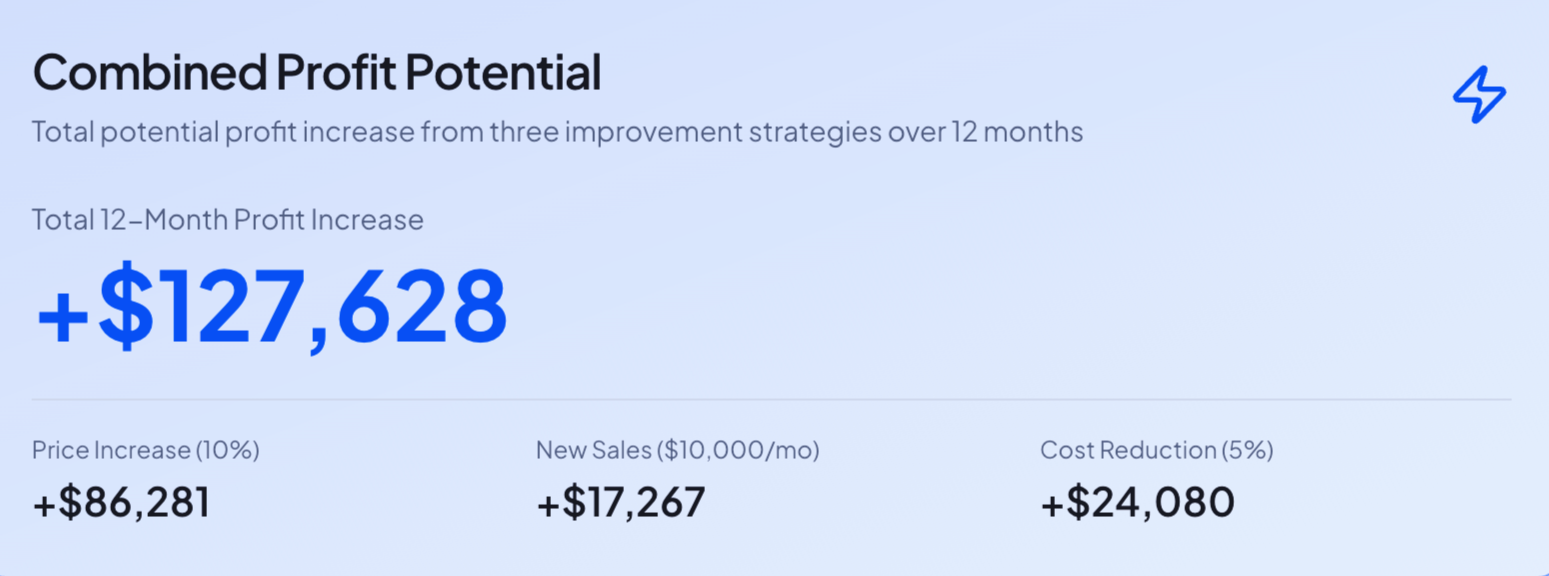This screenshot has width=1549, height=576.
Task: Open the Cost Reduction (5%) breakdown
Action: pyautogui.click(x=1157, y=450)
